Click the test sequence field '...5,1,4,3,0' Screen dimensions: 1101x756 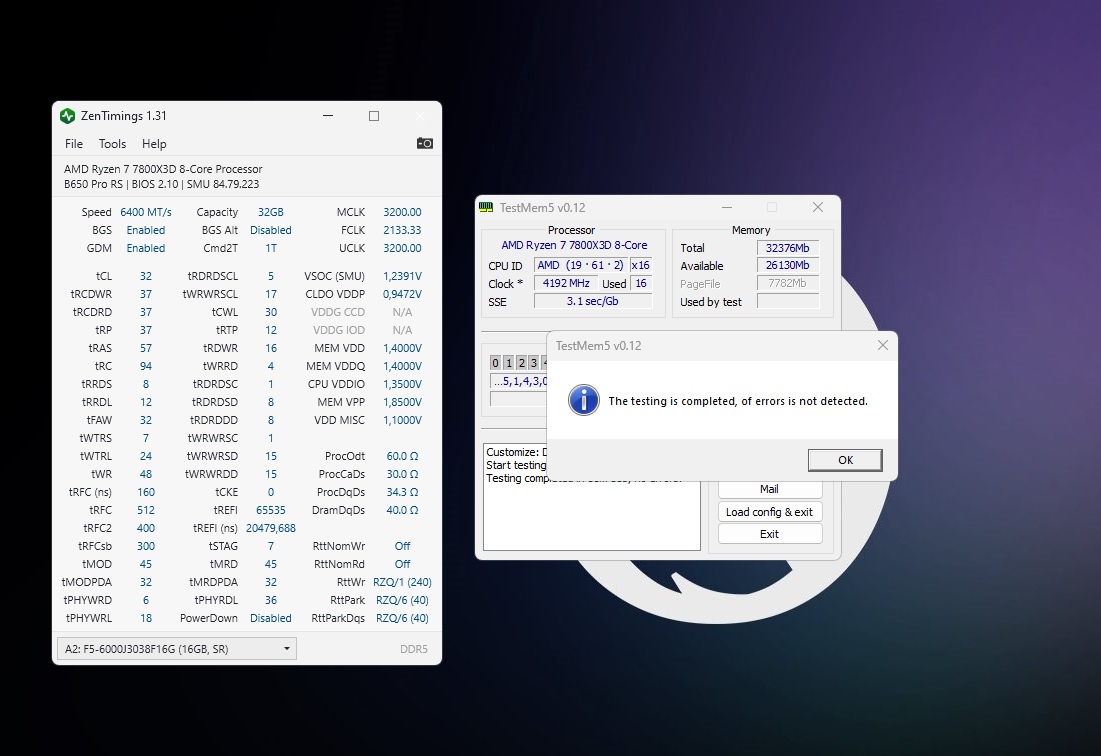(519, 381)
